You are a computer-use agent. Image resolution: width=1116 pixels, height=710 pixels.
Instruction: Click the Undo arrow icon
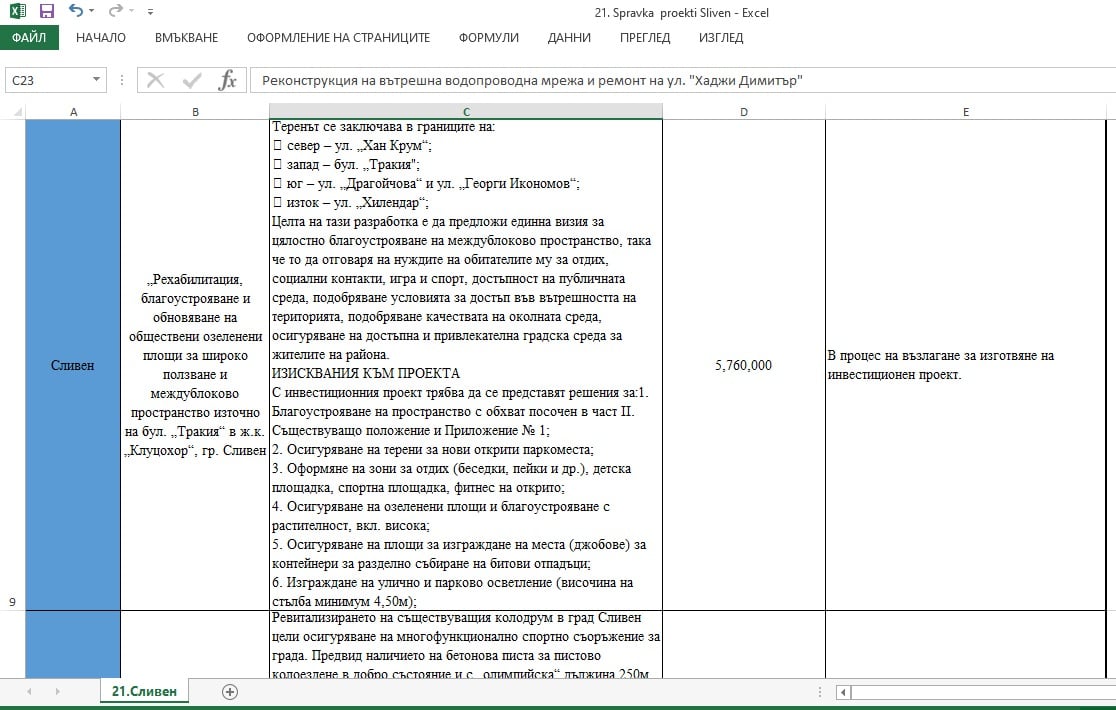coord(76,12)
